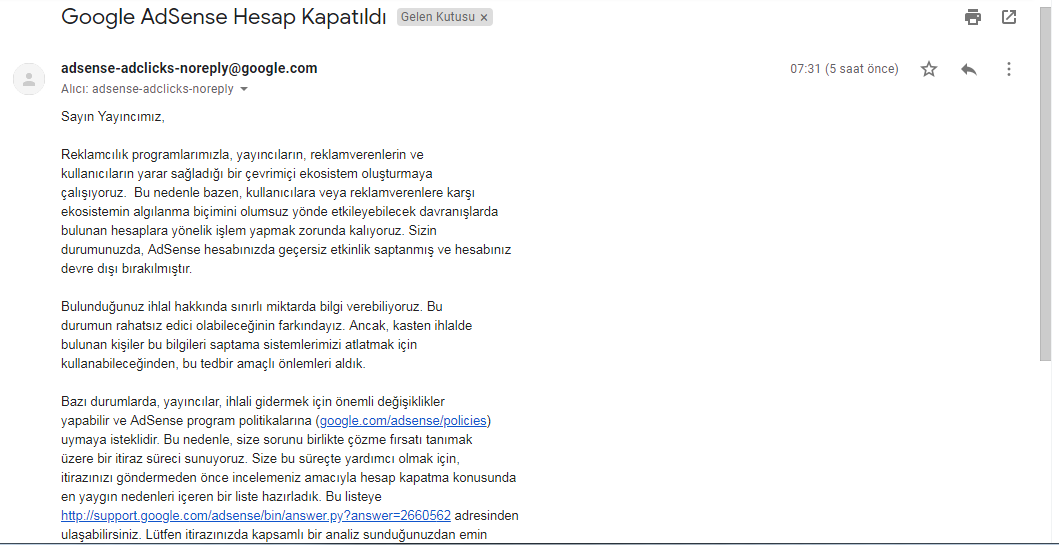Image resolution: width=1059 pixels, height=545 pixels.
Task: Click the subject Google AdSense Hesap Kapatıldı
Action: click(224, 17)
